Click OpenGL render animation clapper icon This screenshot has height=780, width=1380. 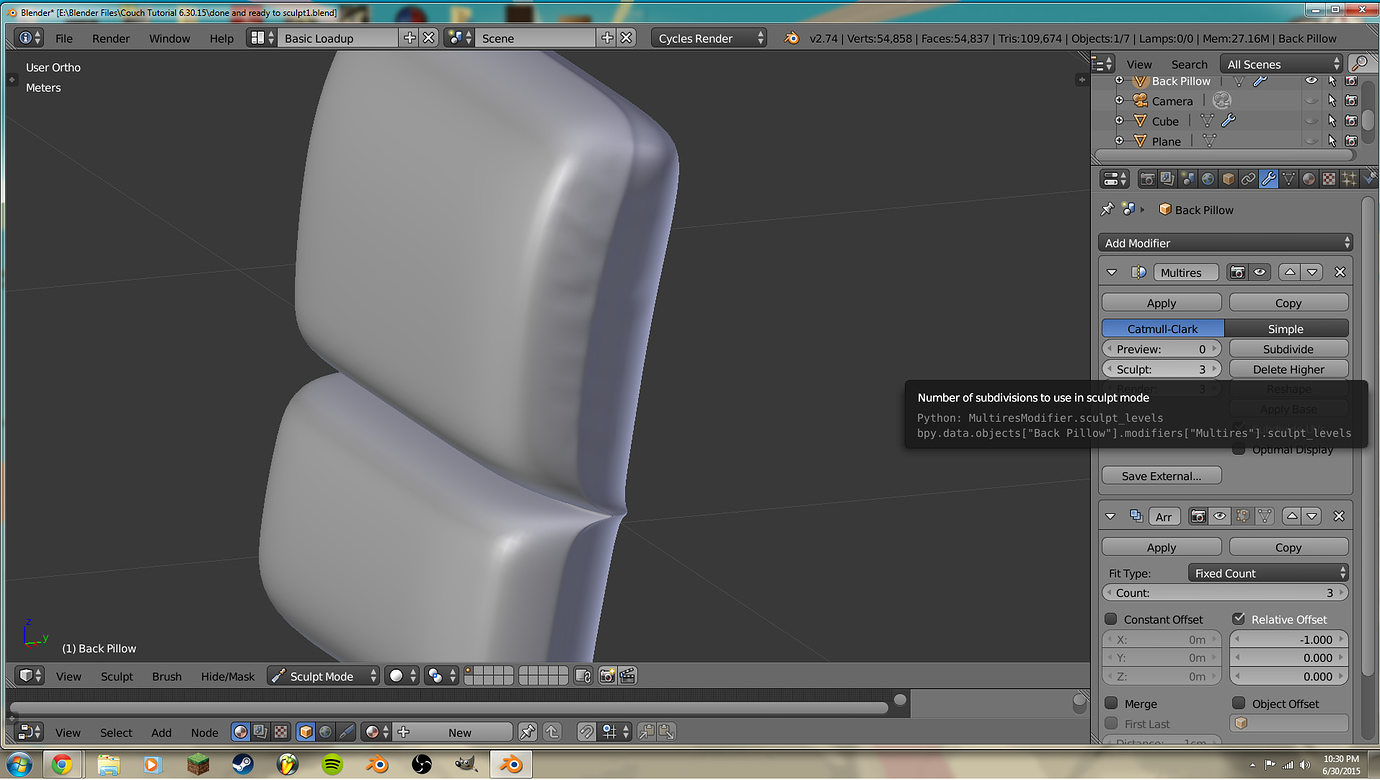[x=627, y=676]
